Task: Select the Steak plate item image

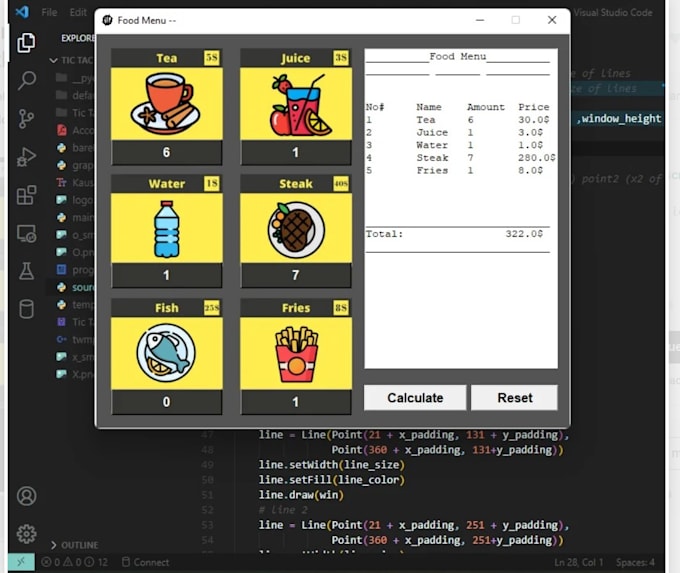Action: pyautogui.click(x=296, y=229)
